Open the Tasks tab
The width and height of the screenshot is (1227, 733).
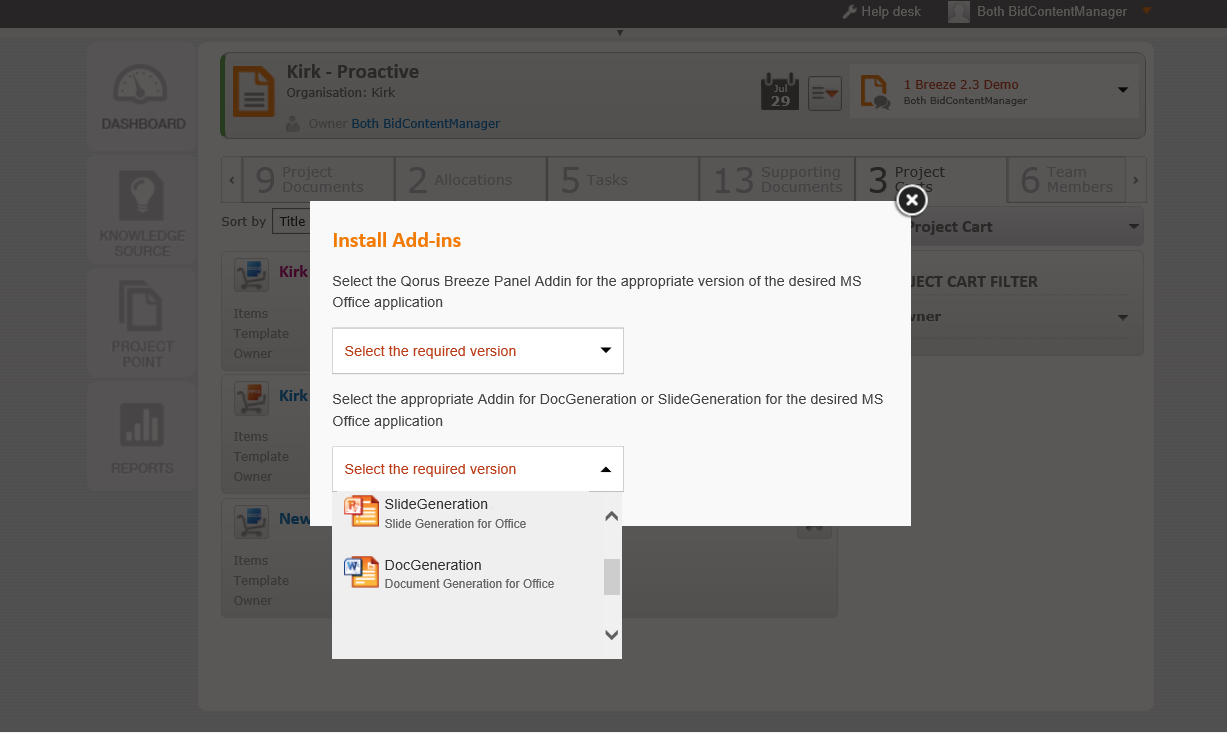tap(623, 180)
